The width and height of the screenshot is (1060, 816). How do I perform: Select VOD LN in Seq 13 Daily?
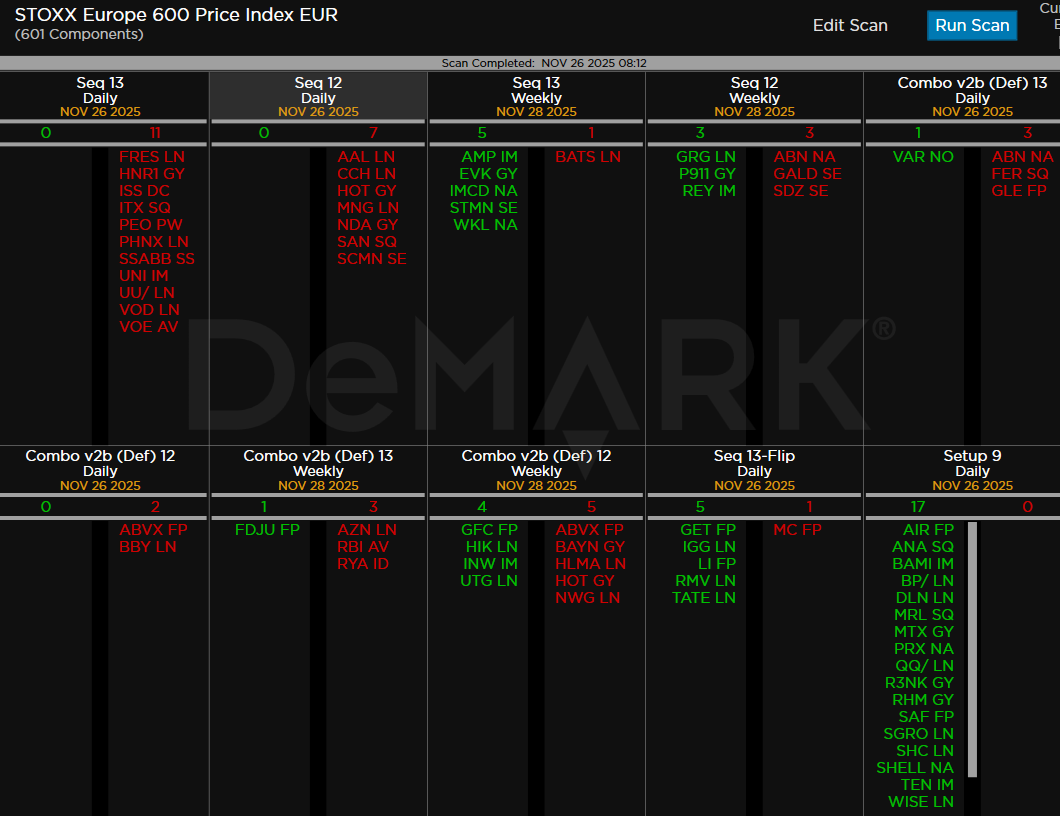tap(149, 310)
